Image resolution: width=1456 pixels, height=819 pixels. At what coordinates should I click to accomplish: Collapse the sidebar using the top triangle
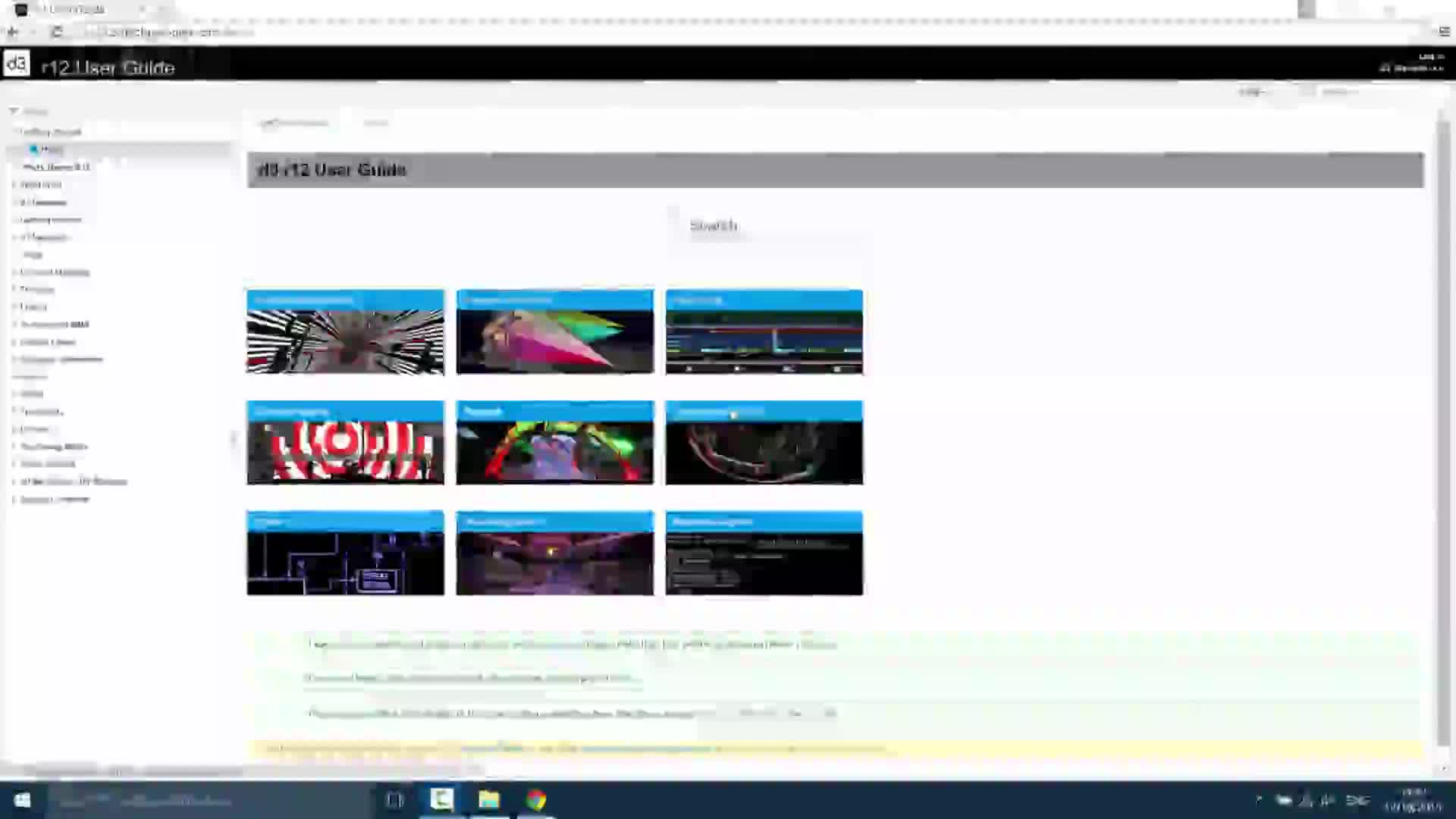click(x=13, y=111)
